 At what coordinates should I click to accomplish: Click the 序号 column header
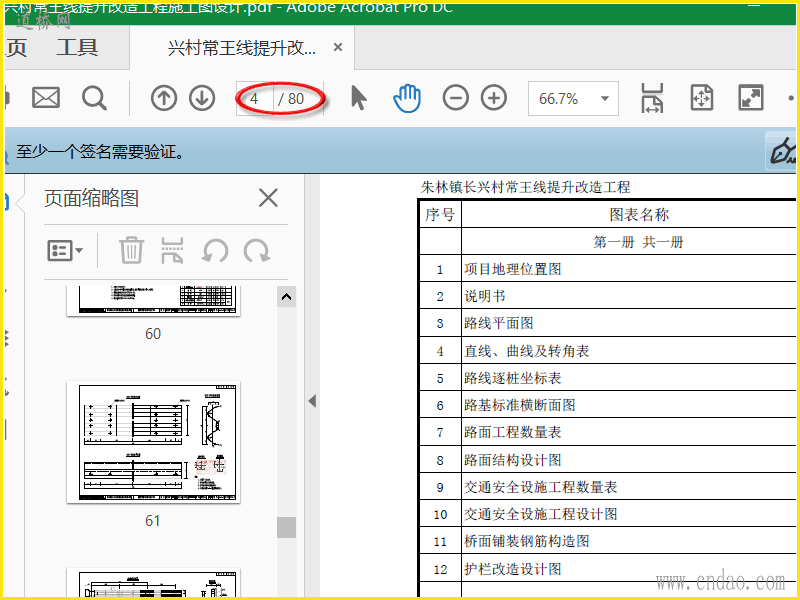[x=440, y=214]
